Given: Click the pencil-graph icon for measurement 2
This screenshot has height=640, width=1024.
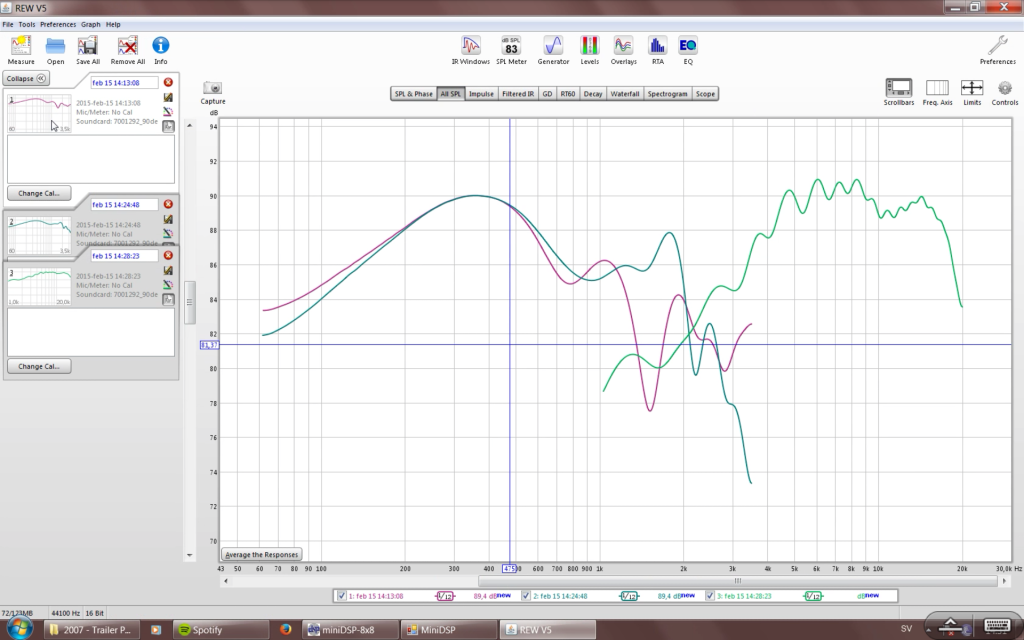Looking at the screenshot, I should coord(168,219).
